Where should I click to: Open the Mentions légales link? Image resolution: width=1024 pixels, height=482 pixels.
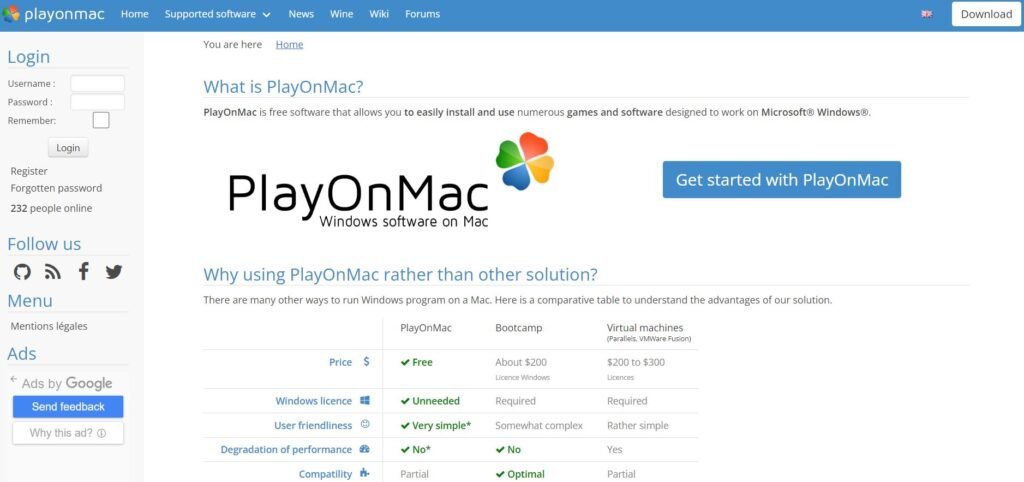pyautogui.click(x=49, y=326)
